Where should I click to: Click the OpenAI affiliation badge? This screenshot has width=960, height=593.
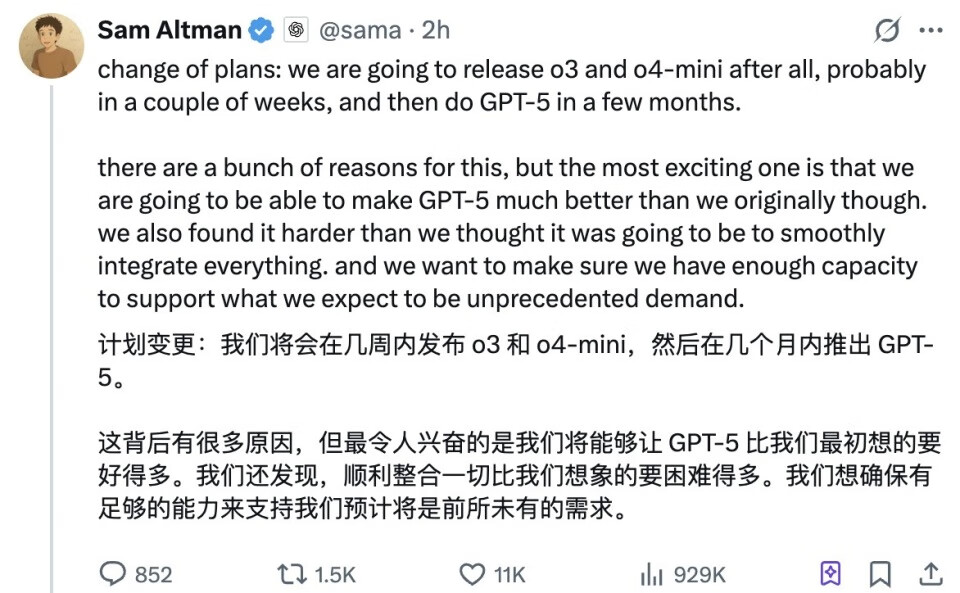click(295, 31)
